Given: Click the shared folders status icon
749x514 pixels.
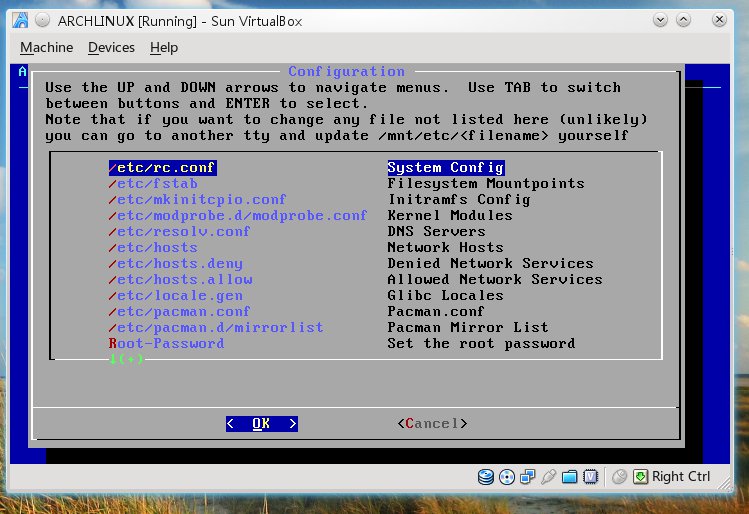Looking at the screenshot, I should point(569,476).
